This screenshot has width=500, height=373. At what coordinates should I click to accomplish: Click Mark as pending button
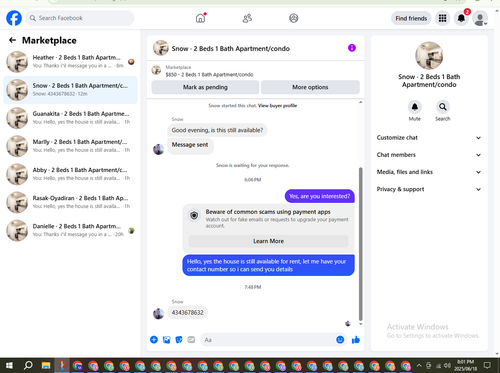point(205,87)
